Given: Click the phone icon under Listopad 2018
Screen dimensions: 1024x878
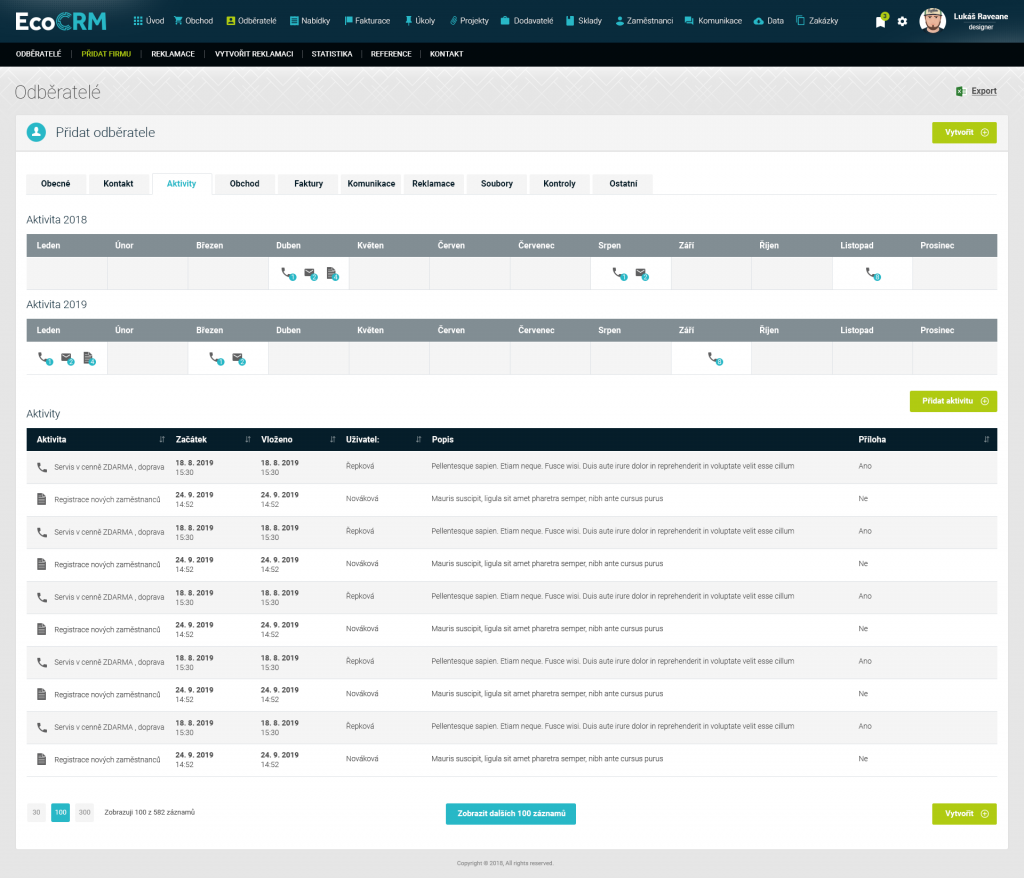Looking at the screenshot, I should click(x=872, y=273).
